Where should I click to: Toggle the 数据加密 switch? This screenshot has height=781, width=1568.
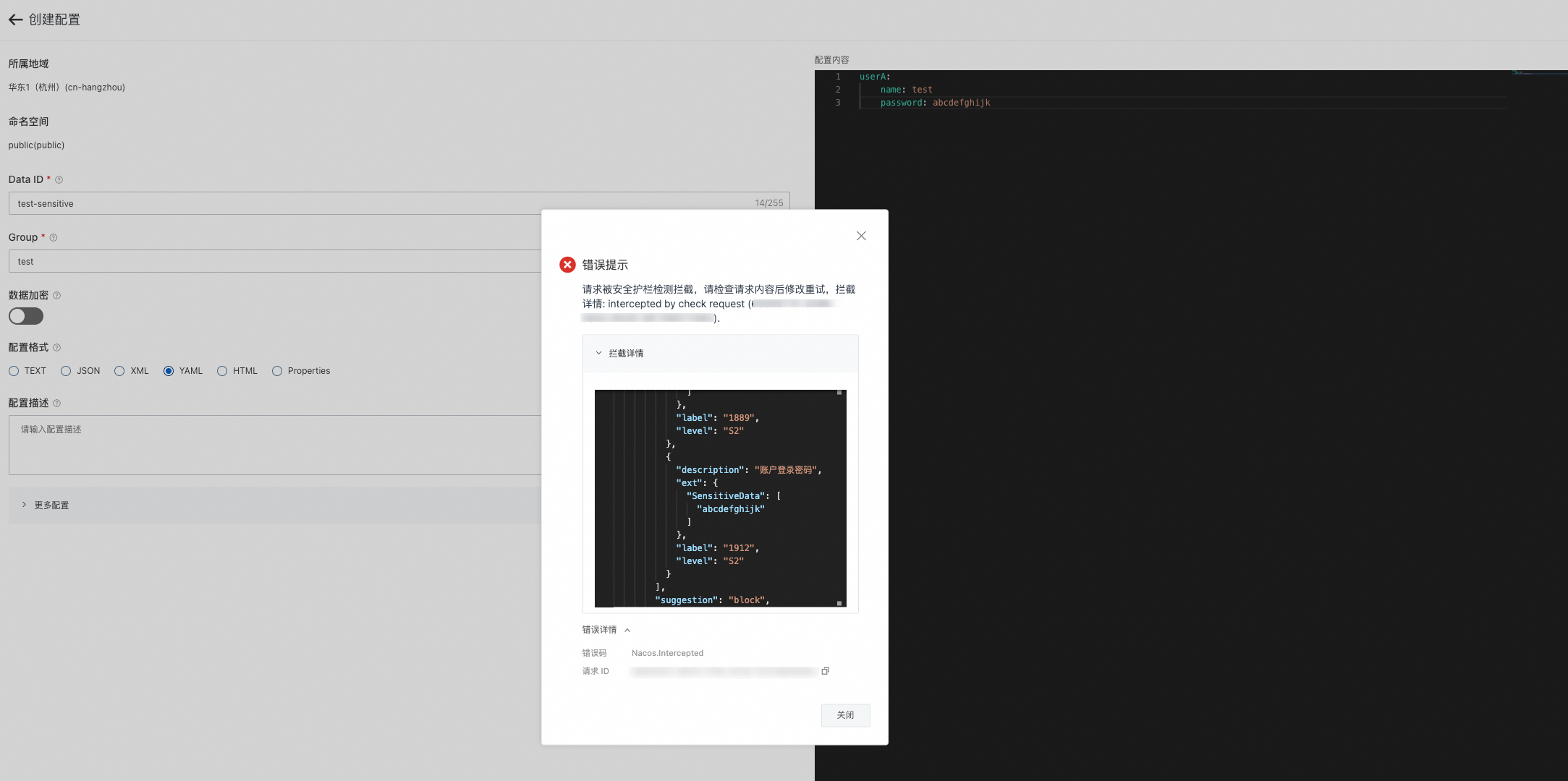(26, 316)
